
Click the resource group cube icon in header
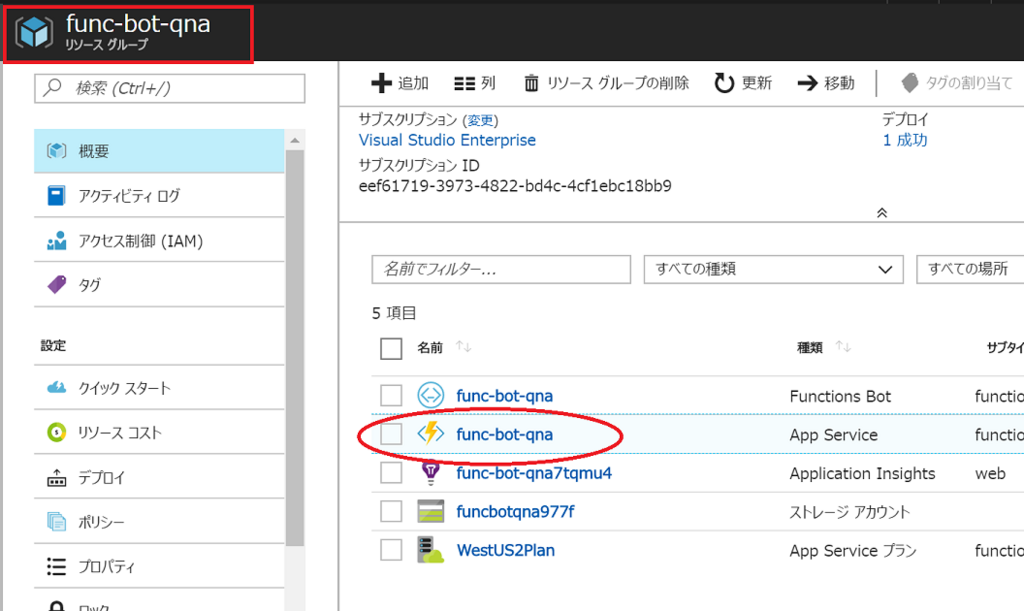(34, 32)
